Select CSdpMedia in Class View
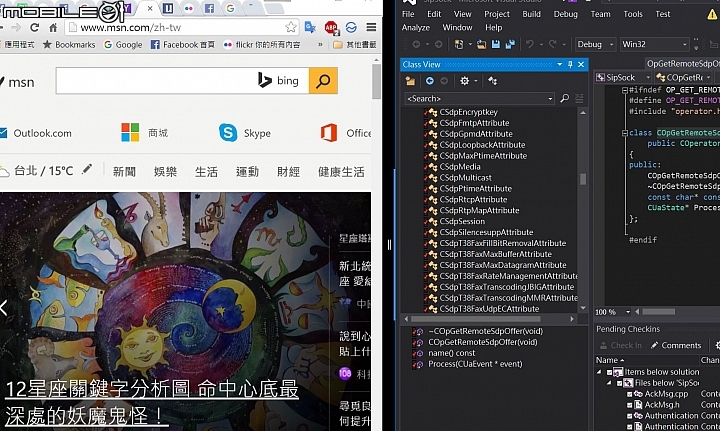 [460, 167]
